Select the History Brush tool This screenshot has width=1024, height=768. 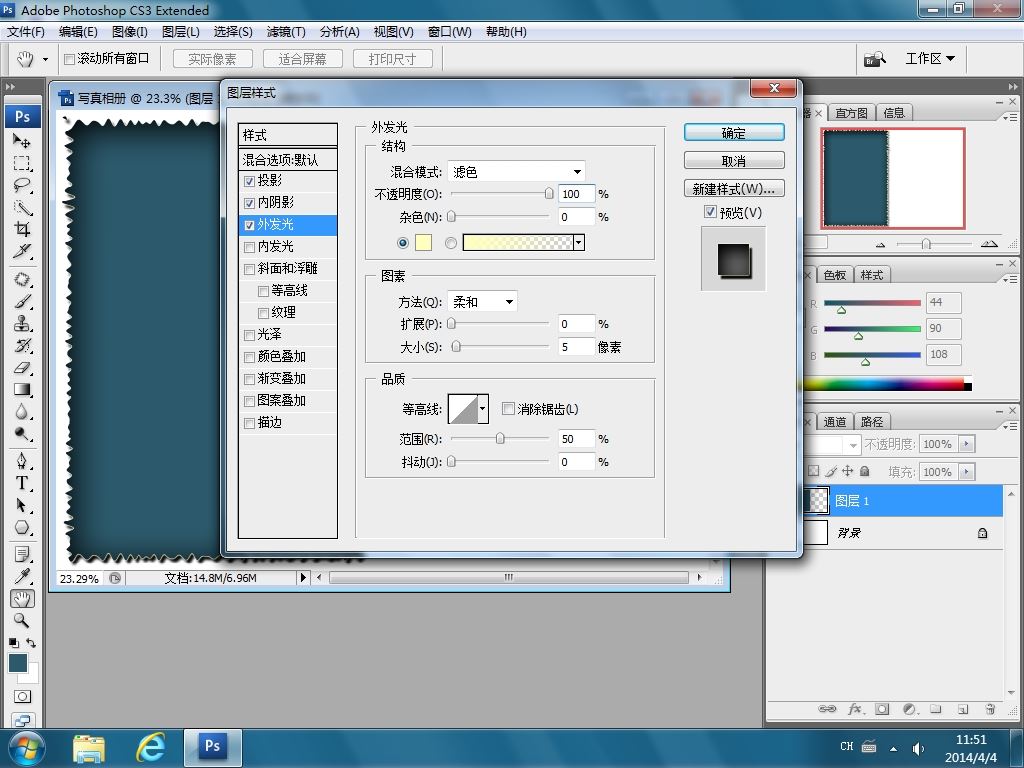(x=22, y=345)
